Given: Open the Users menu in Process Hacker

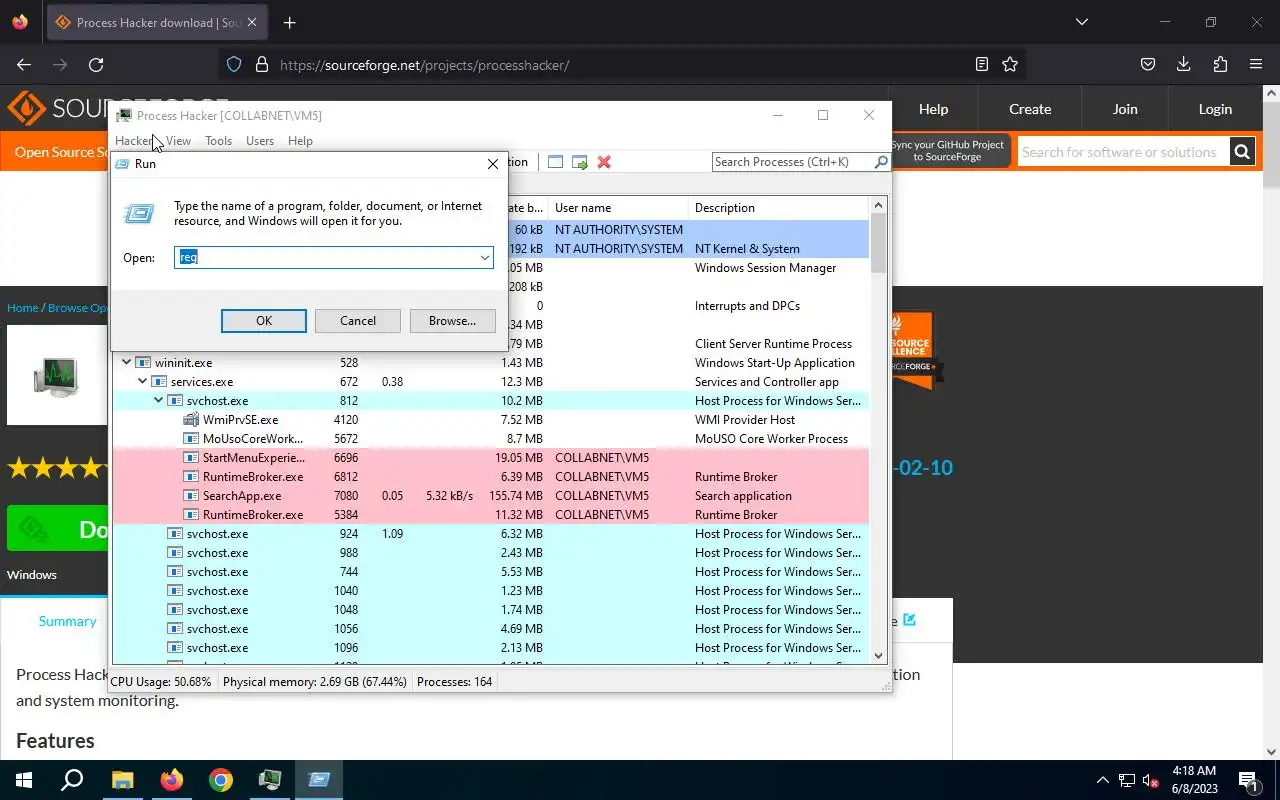Looking at the screenshot, I should tap(260, 141).
